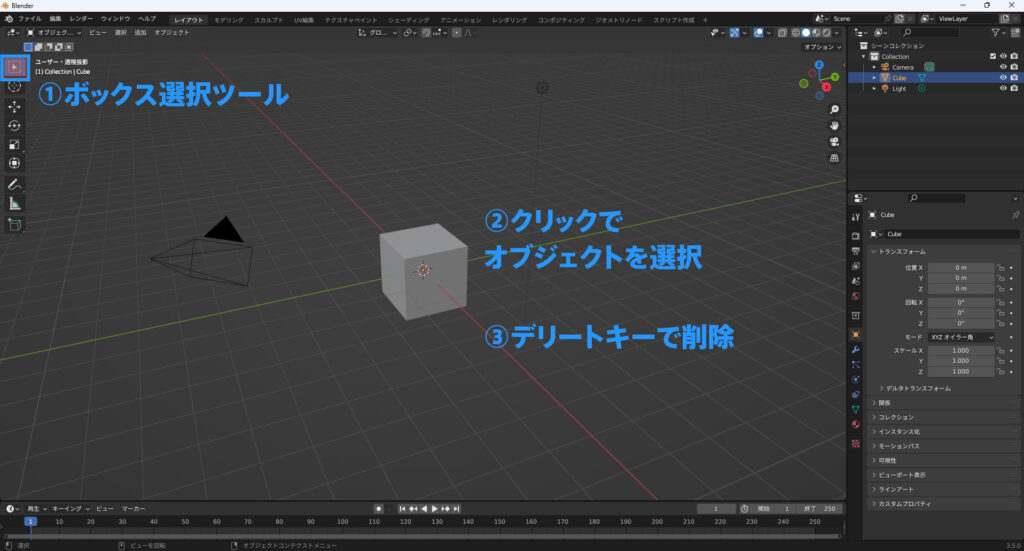Open the World properties tab
1024x551 pixels.
856,296
